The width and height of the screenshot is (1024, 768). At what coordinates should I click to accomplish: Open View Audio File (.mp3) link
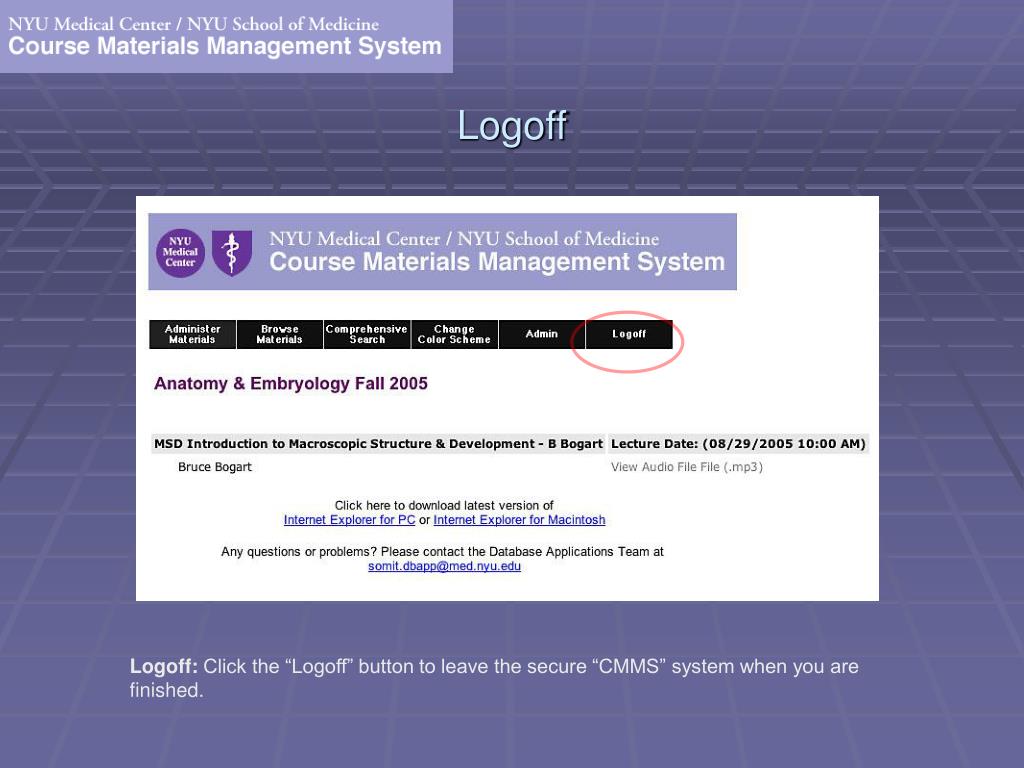pyautogui.click(x=686, y=467)
